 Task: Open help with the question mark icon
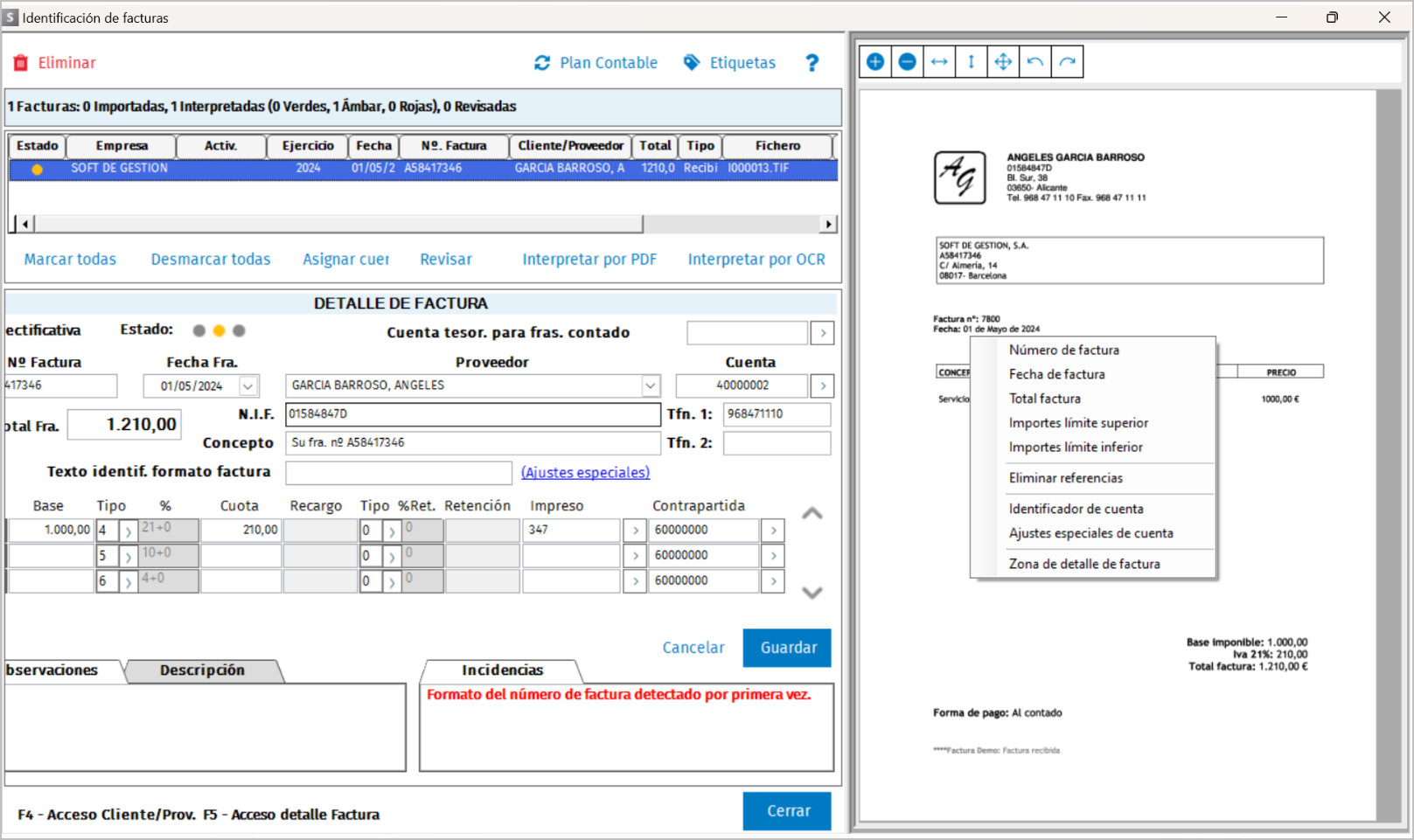tap(812, 63)
